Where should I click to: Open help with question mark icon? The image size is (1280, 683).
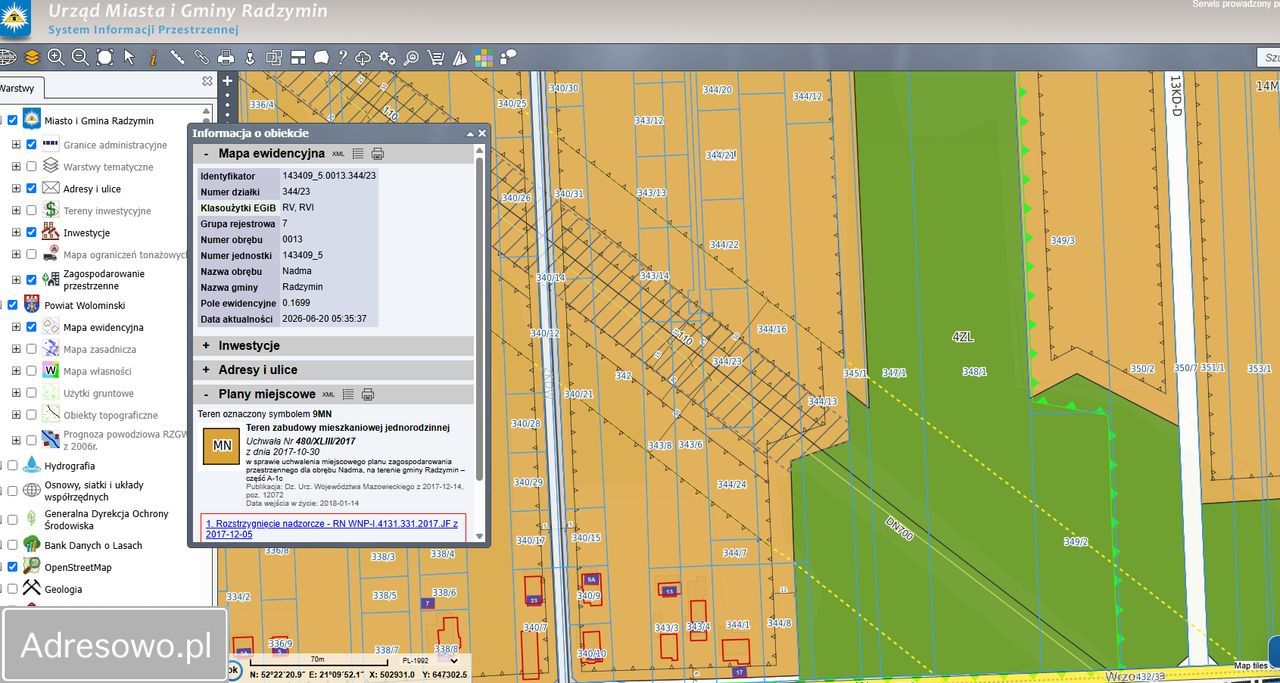pyautogui.click(x=342, y=57)
